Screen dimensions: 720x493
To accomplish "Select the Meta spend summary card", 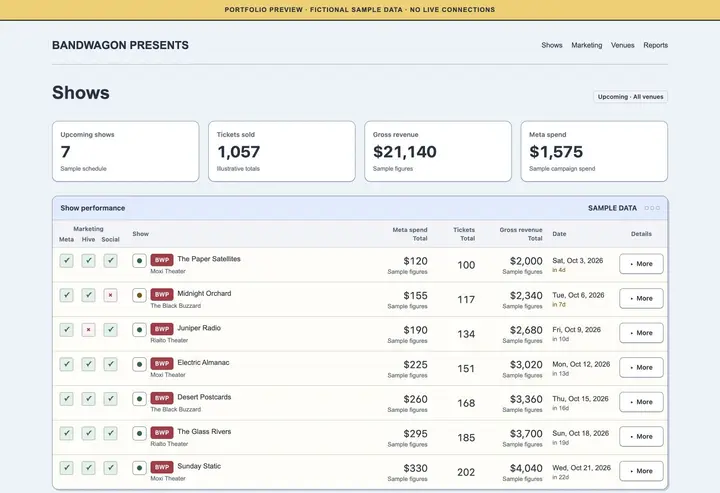I will pos(594,151).
